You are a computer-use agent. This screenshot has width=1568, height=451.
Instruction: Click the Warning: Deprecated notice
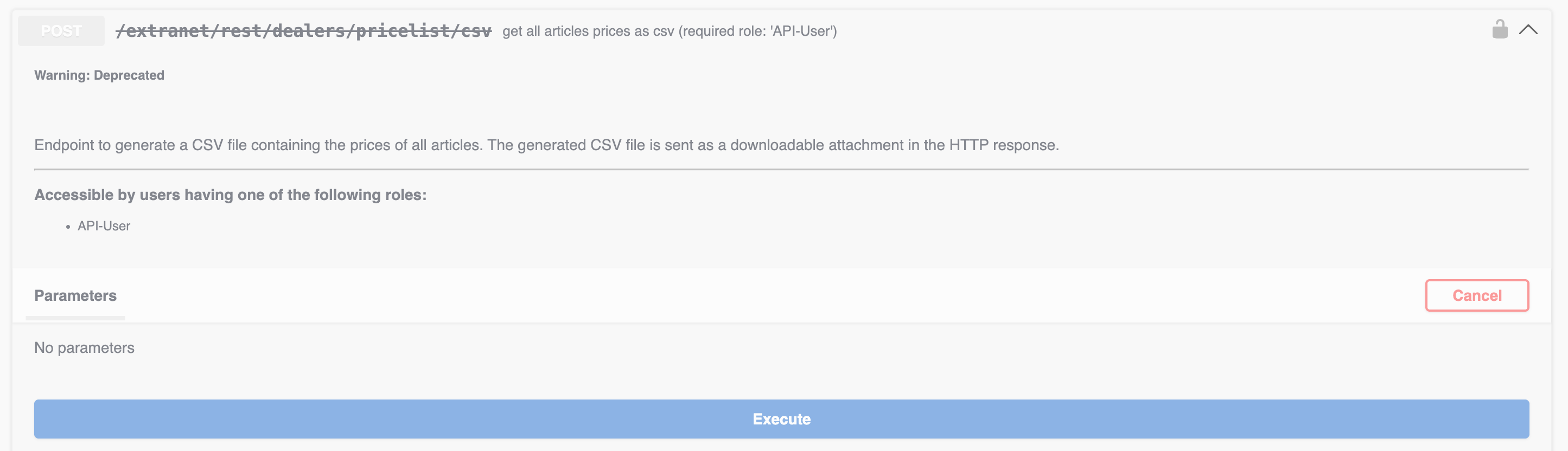[99, 75]
